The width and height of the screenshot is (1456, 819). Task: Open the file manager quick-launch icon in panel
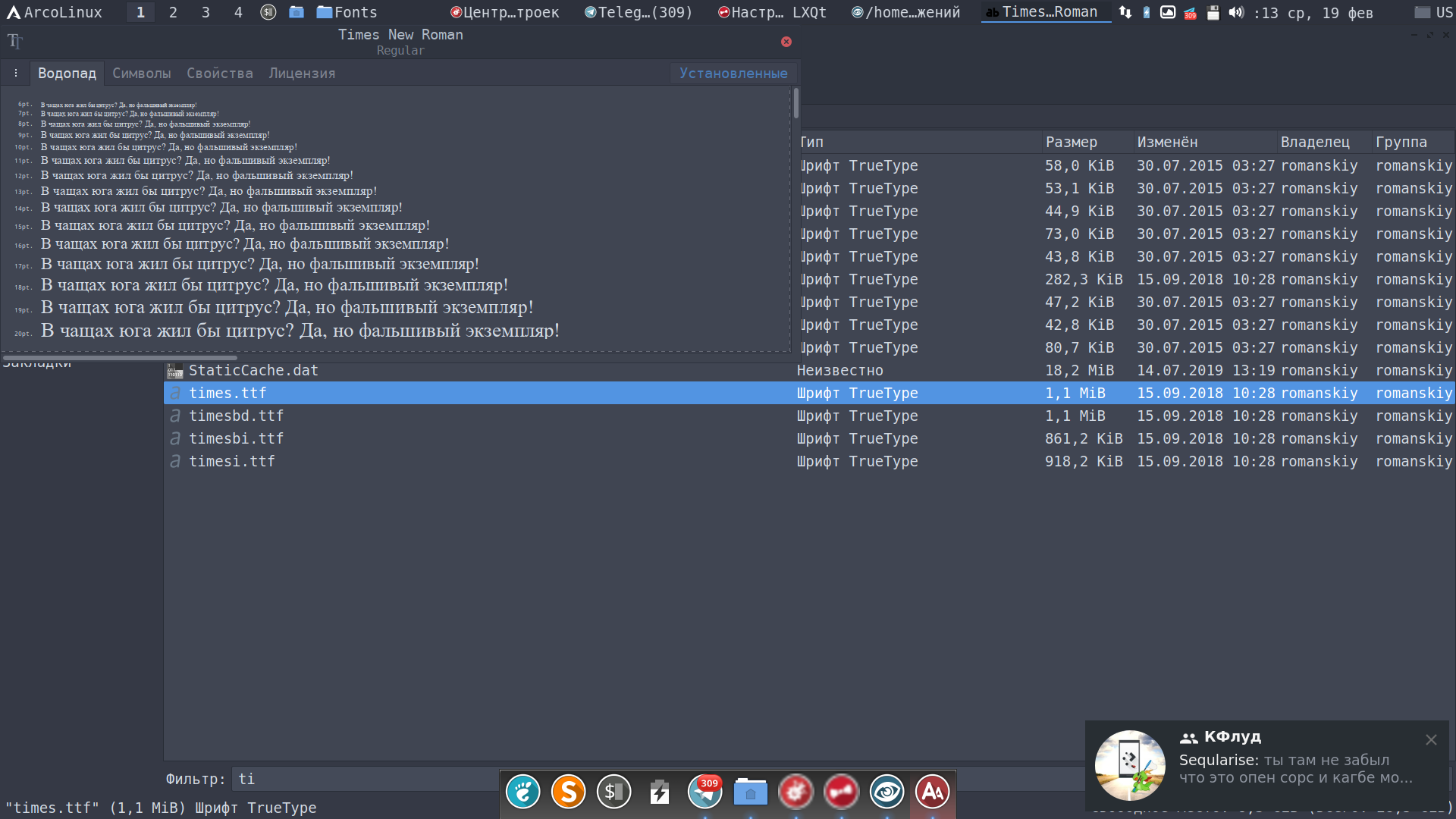[297, 12]
